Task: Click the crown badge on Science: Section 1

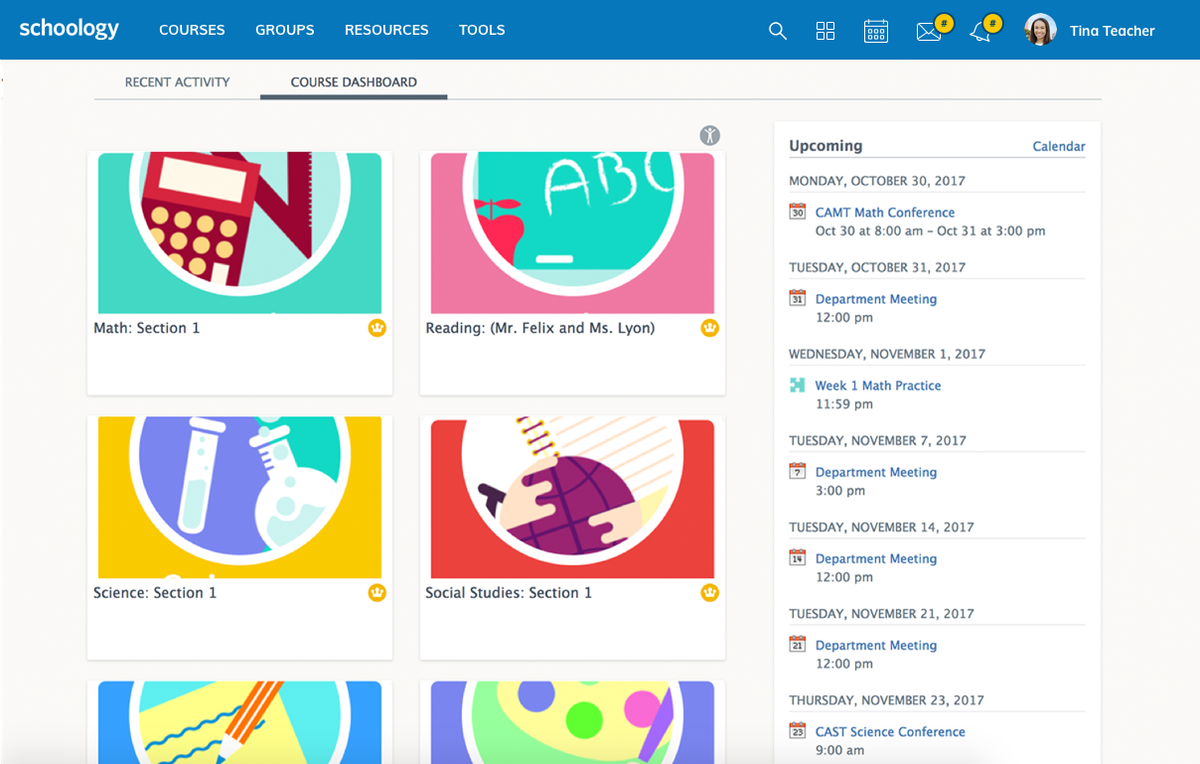Action: point(377,593)
